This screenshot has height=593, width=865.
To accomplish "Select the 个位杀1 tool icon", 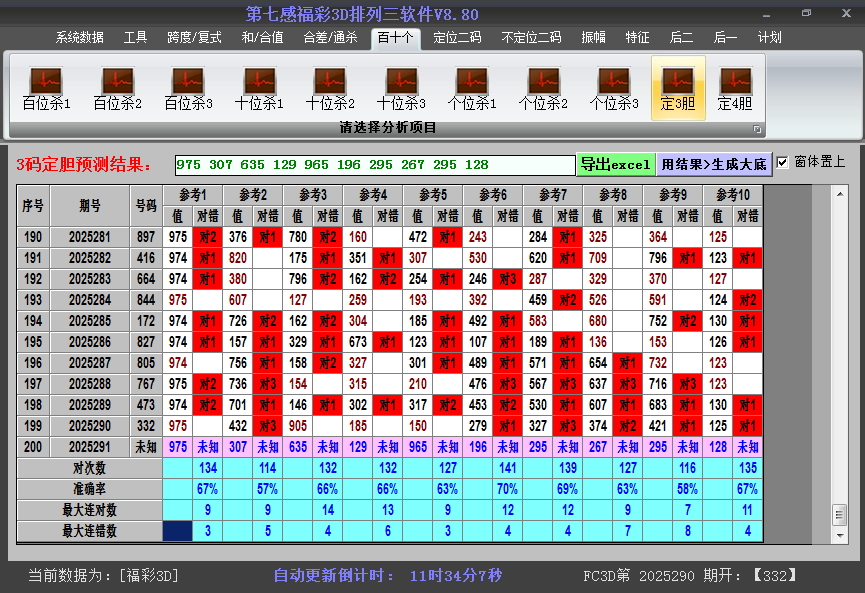I will (473, 85).
